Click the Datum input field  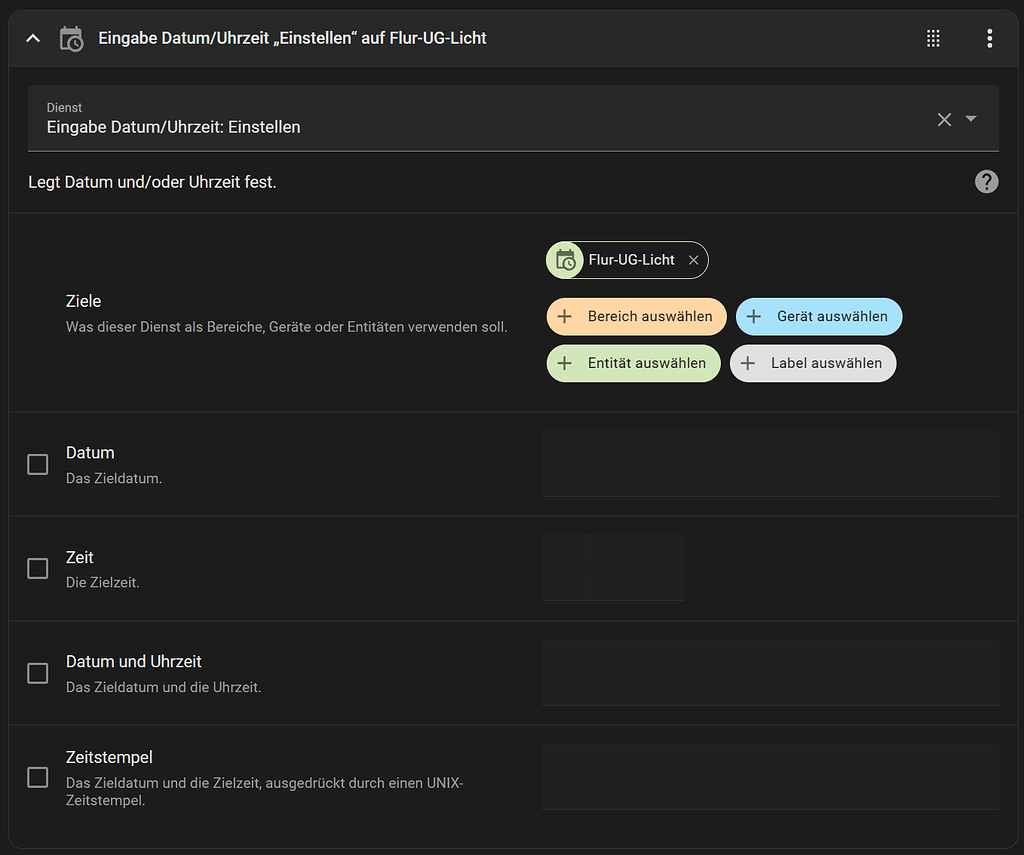click(x=770, y=464)
